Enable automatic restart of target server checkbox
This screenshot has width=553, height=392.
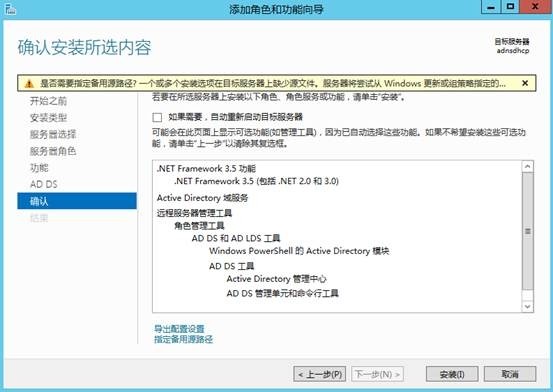[157, 117]
